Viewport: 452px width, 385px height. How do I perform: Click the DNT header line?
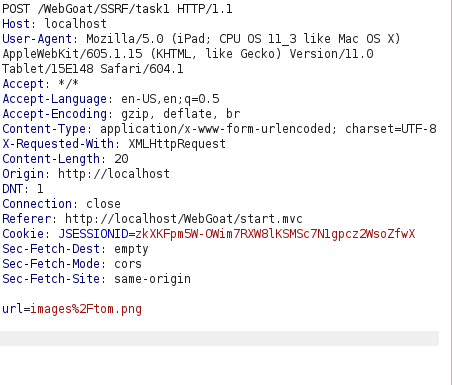click(23, 189)
